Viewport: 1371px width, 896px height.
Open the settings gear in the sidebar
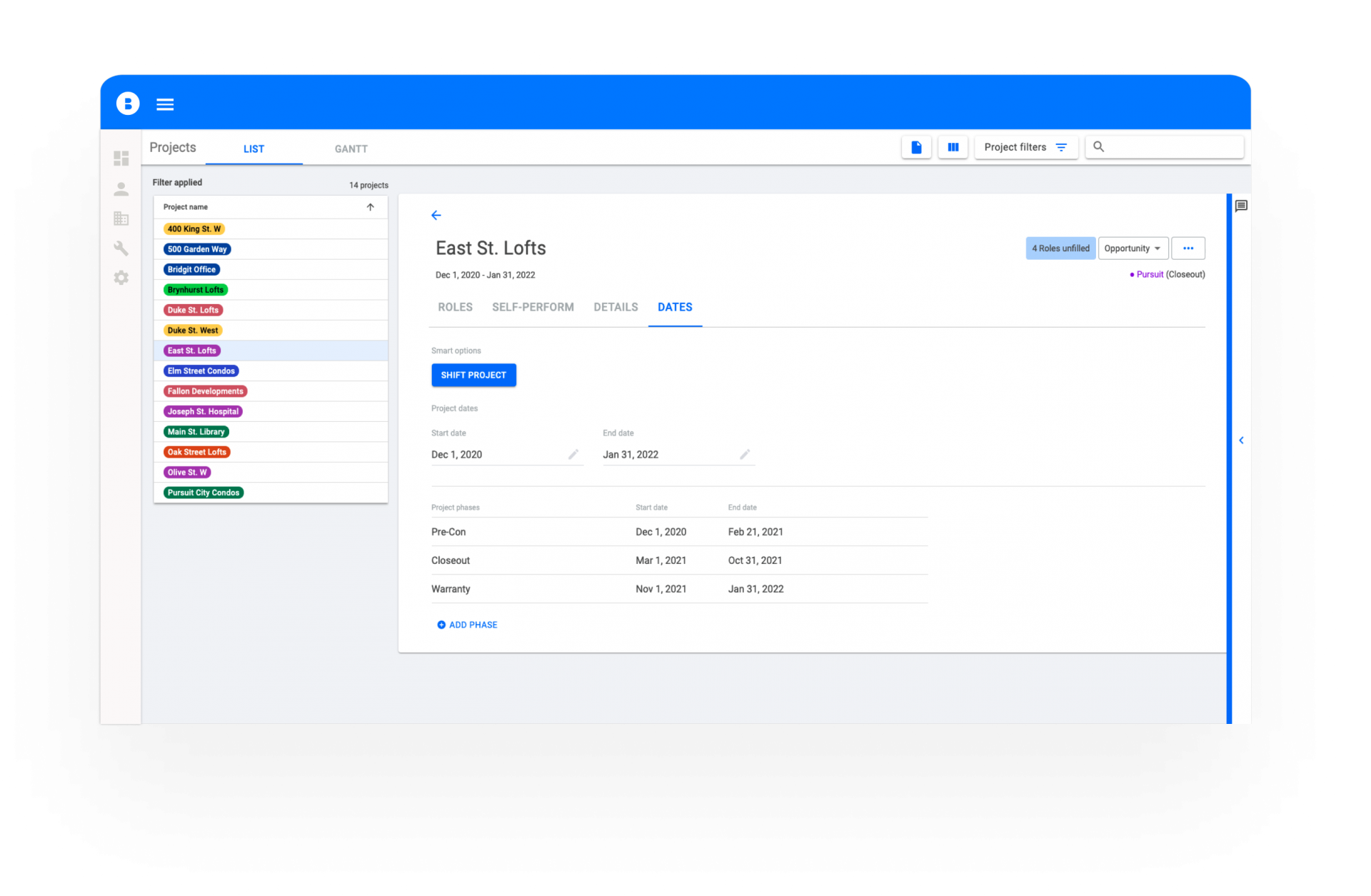click(121, 278)
